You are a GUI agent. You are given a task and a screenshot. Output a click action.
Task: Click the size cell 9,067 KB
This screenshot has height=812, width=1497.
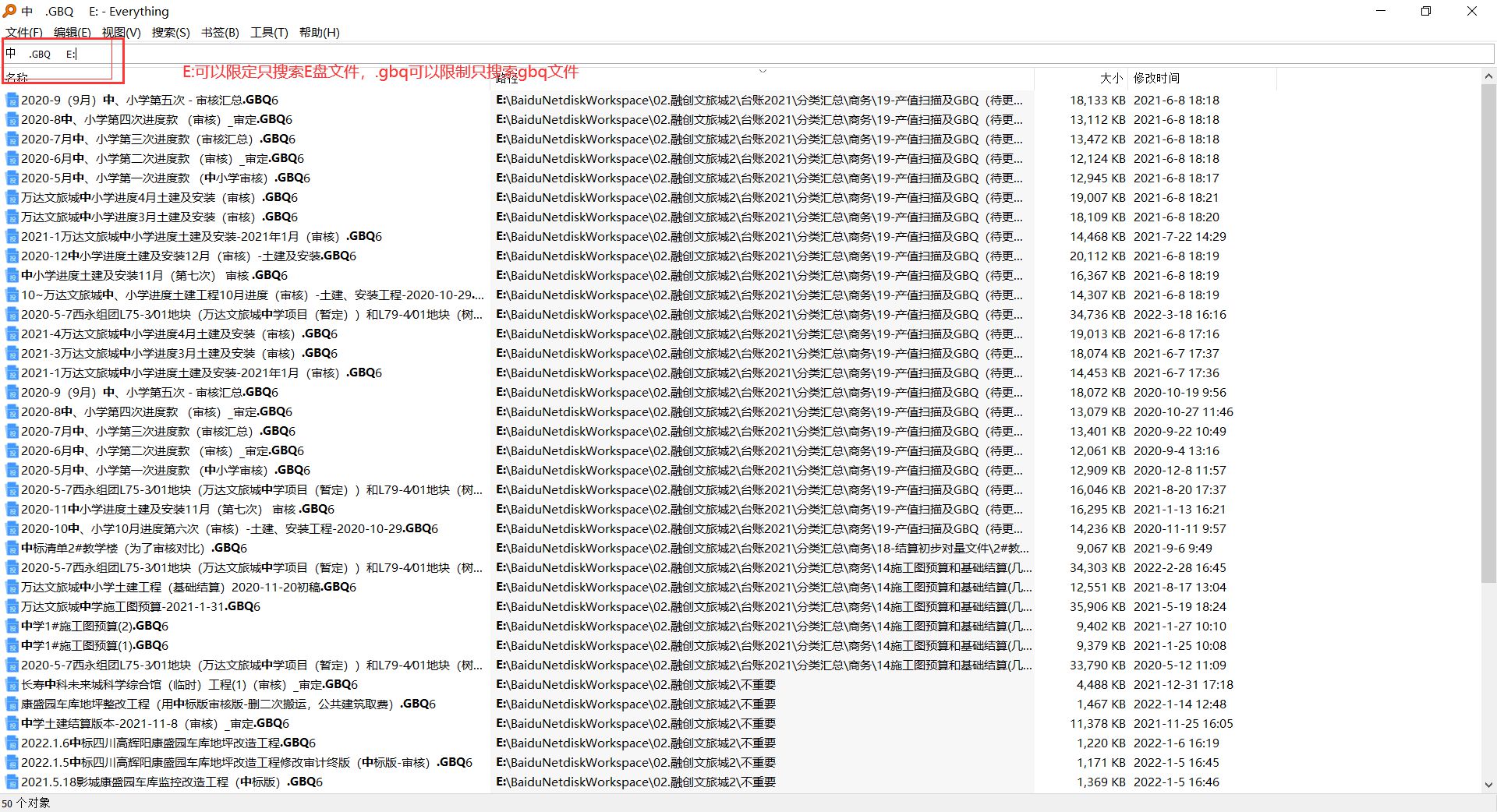point(1101,549)
